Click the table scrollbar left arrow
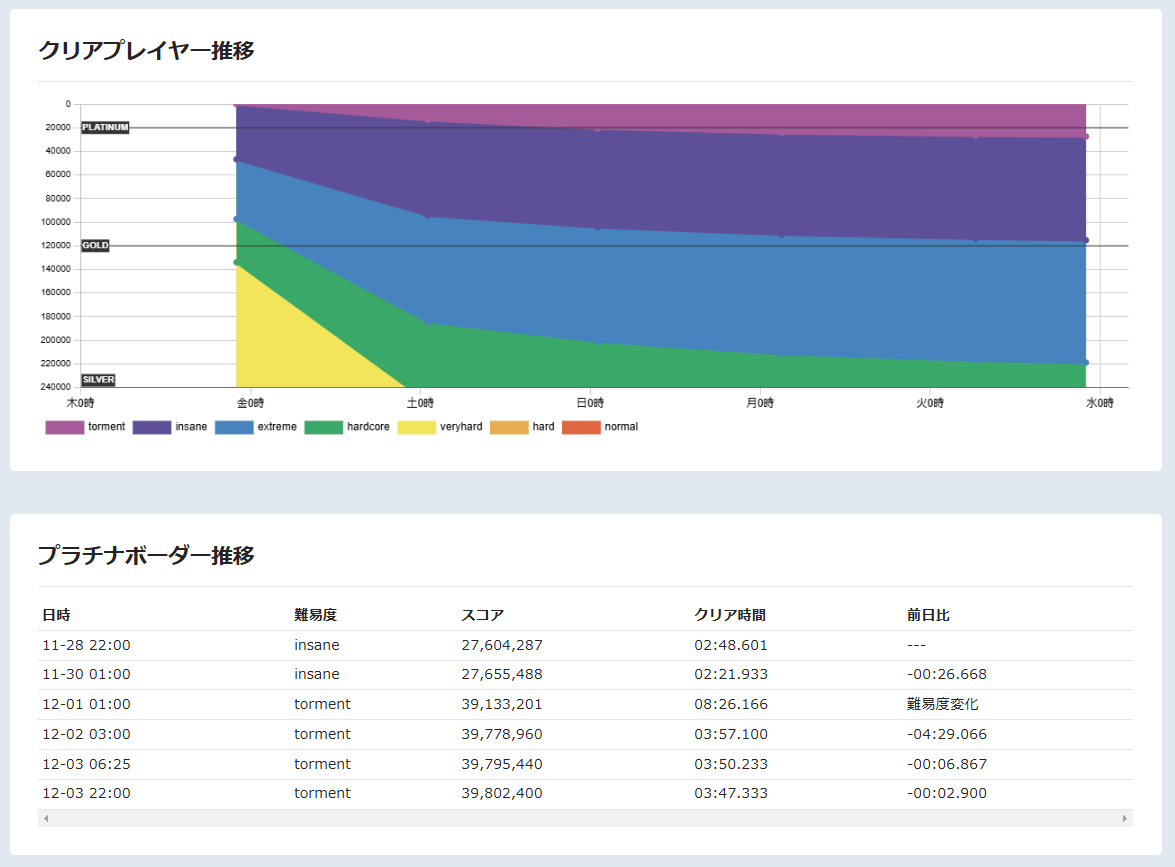1175x867 pixels. (x=45, y=819)
